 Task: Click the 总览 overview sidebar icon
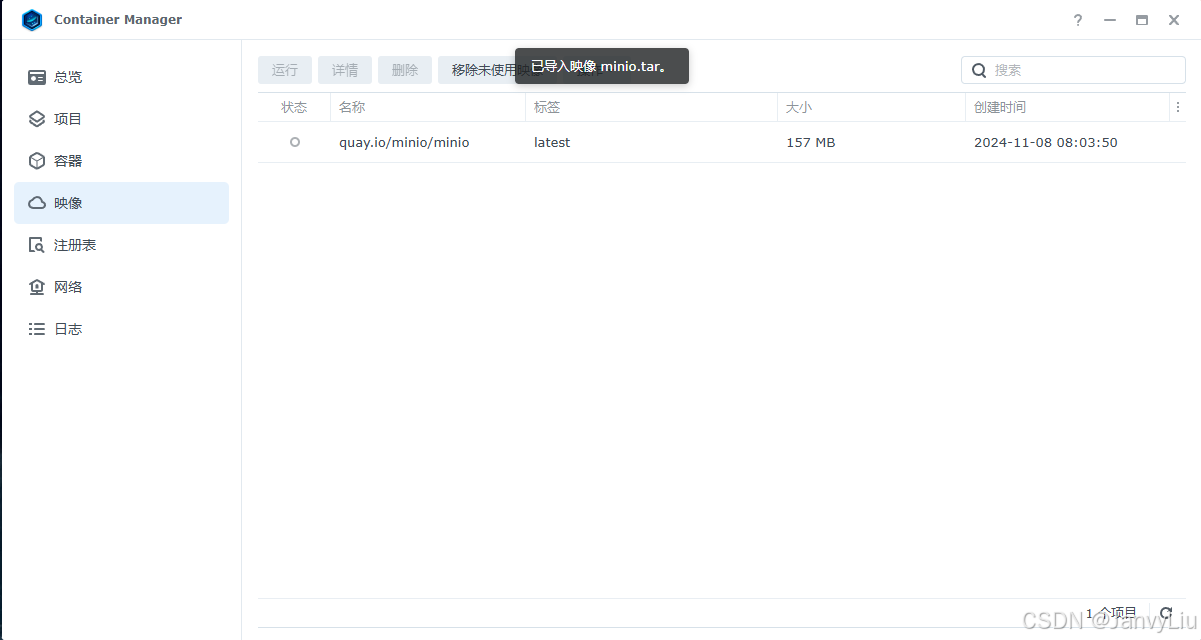pyautogui.click(x=37, y=77)
